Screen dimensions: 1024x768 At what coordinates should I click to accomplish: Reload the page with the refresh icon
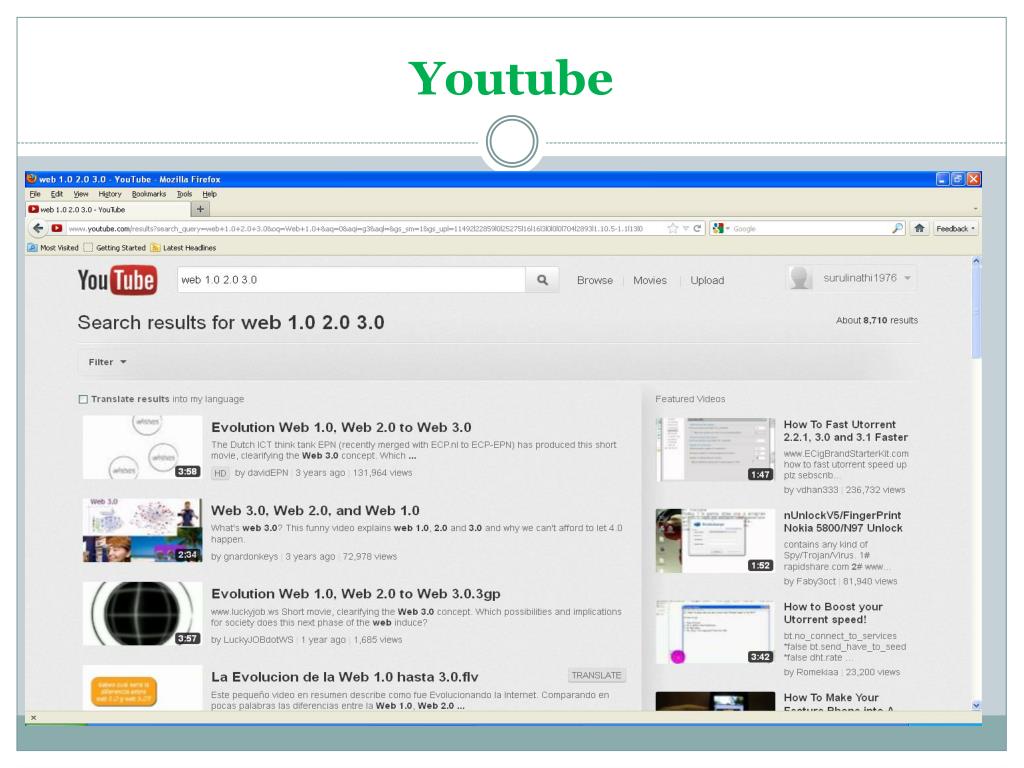tap(697, 228)
